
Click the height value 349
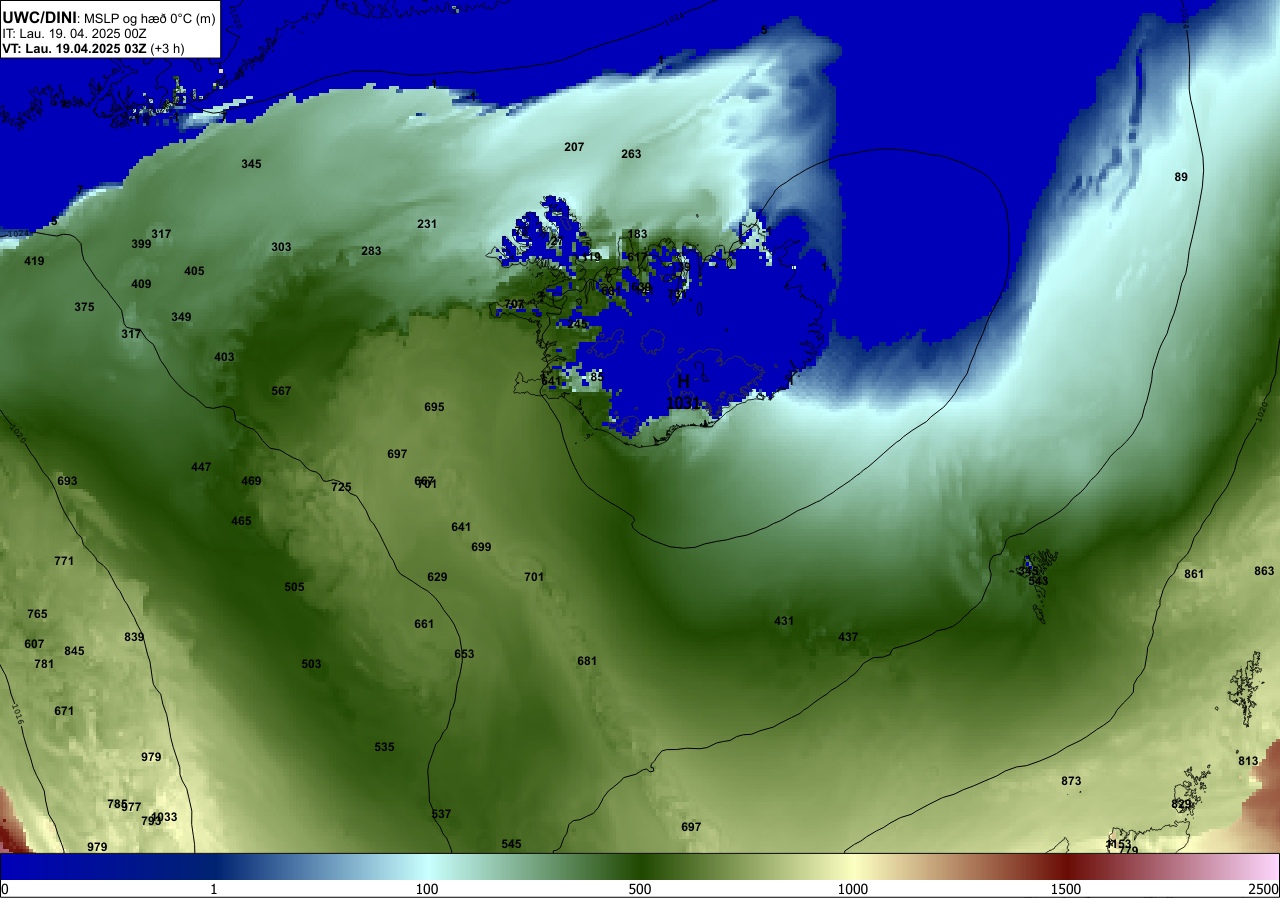[x=181, y=317]
